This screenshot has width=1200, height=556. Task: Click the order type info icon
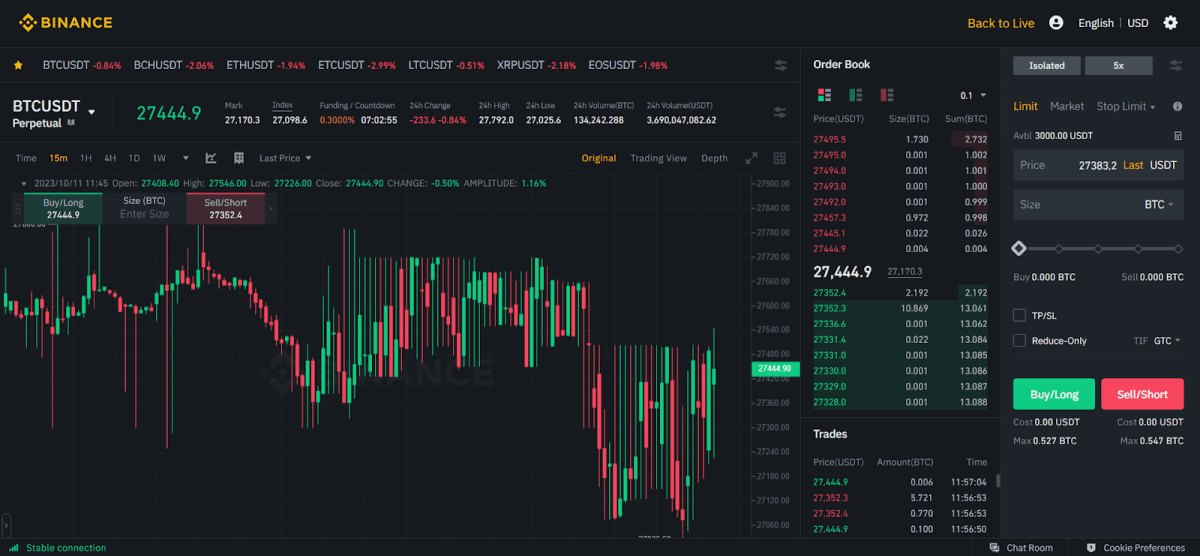coord(1178,106)
